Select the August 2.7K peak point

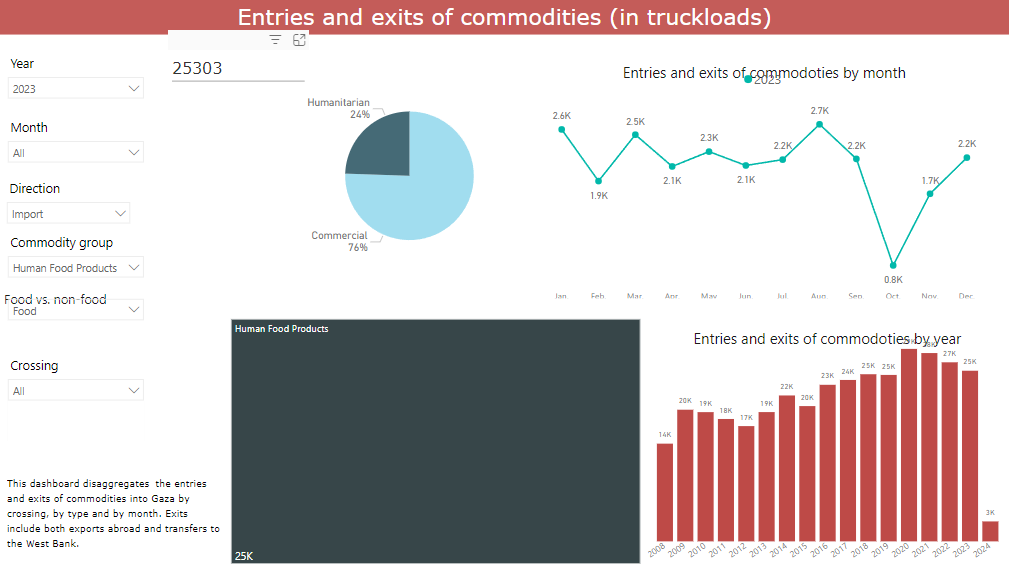819,125
